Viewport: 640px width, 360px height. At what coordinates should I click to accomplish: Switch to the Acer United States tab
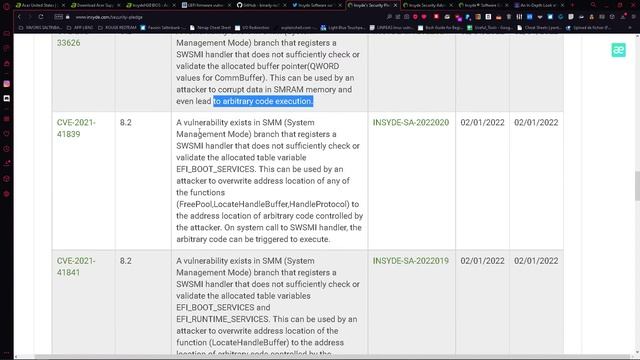coord(39,5)
